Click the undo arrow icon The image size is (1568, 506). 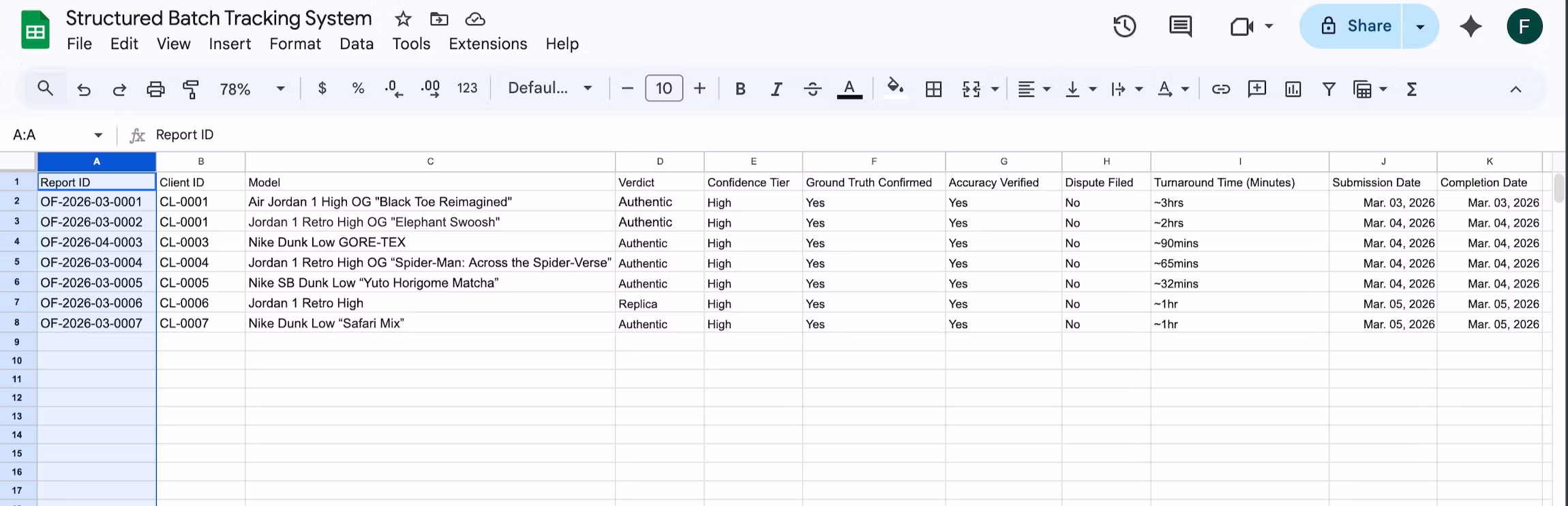coord(84,89)
